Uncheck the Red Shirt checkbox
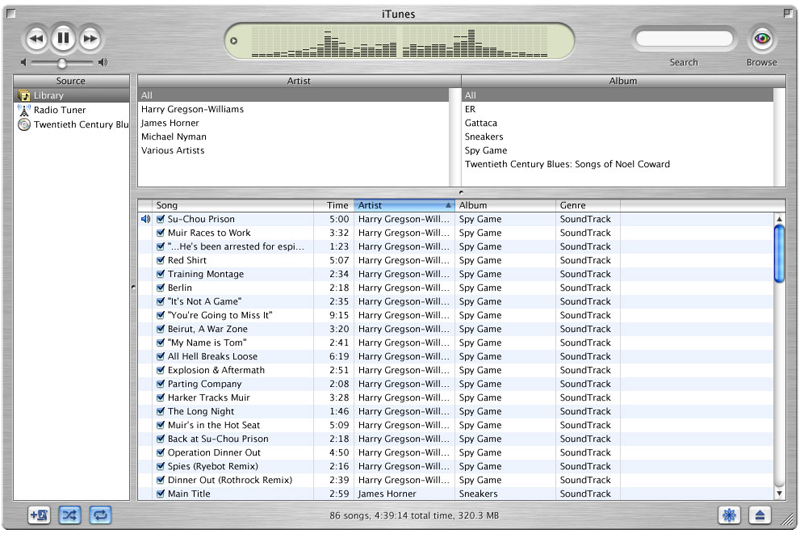Image resolution: width=800 pixels, height=534 pixels. [x=160, y=260]
